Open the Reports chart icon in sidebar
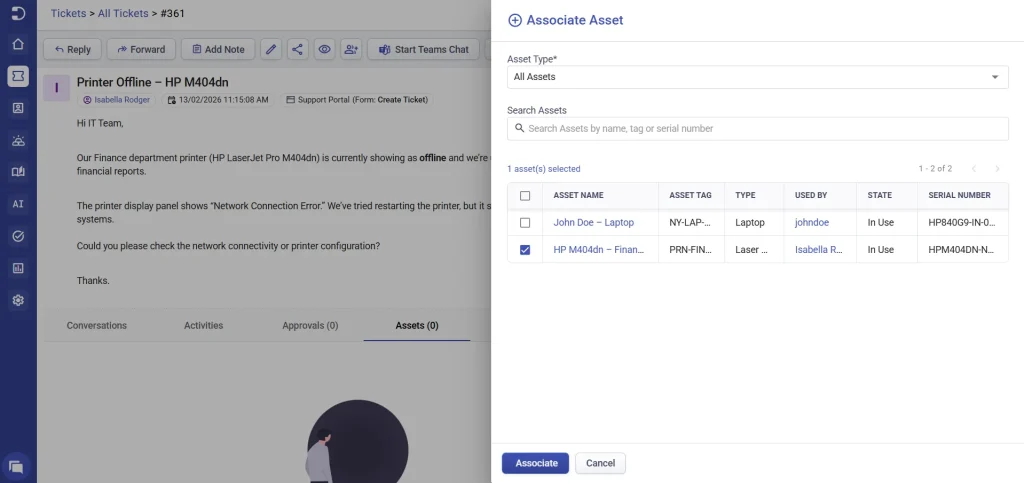The image size is (1024, 483). [x=18, y=268]
